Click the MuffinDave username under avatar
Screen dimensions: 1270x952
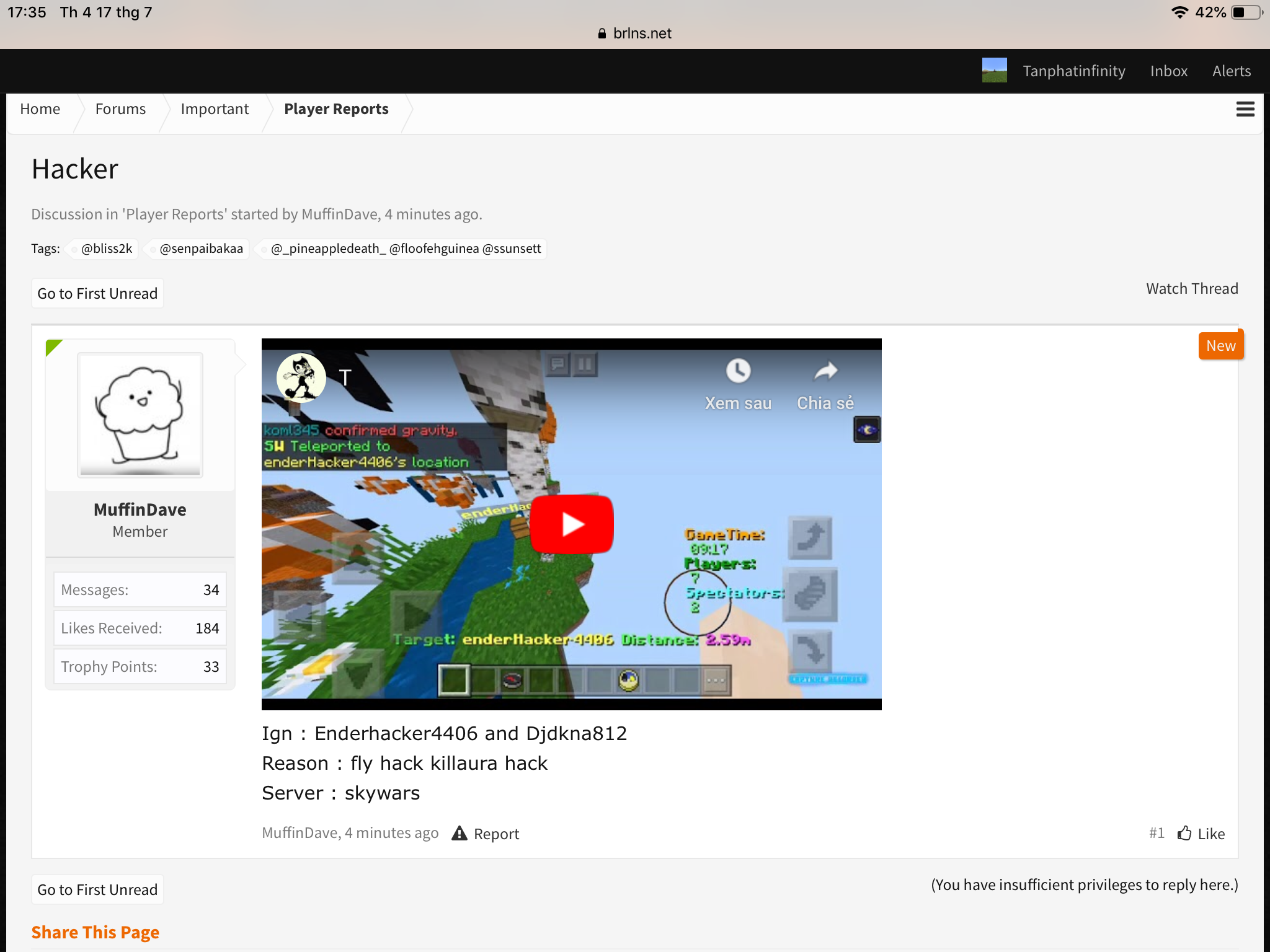click(140, 509)
